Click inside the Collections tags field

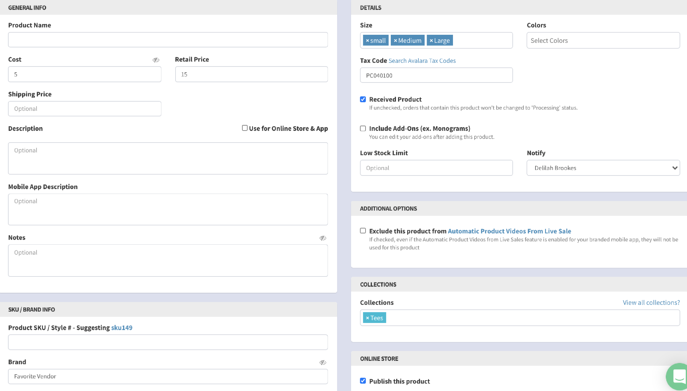(x=520, y=318)
